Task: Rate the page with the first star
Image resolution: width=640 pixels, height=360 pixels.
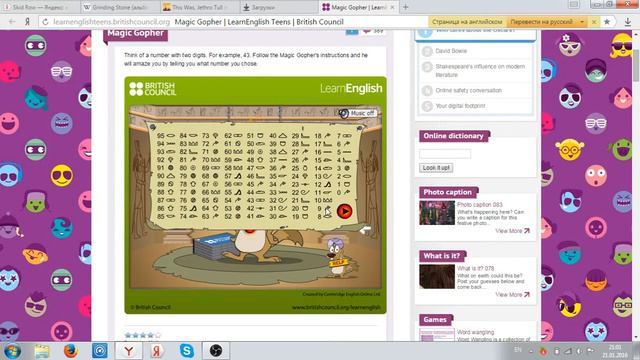Action: click(x=128, y=335)
